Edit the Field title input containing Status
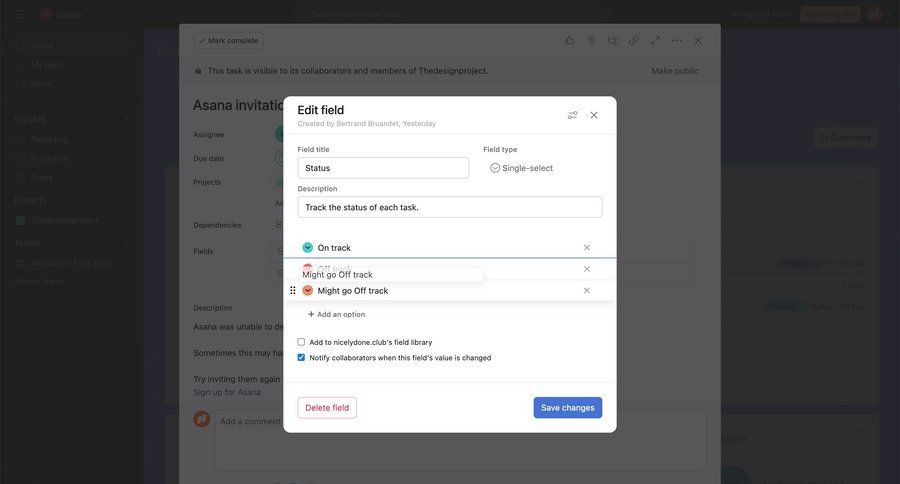 [x=383, y=168]
